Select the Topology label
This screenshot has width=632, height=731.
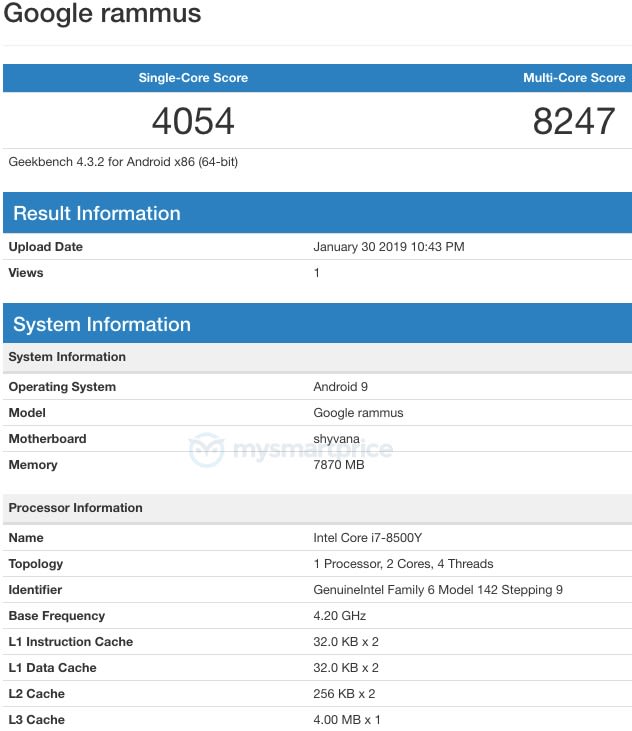click(35, 564)
